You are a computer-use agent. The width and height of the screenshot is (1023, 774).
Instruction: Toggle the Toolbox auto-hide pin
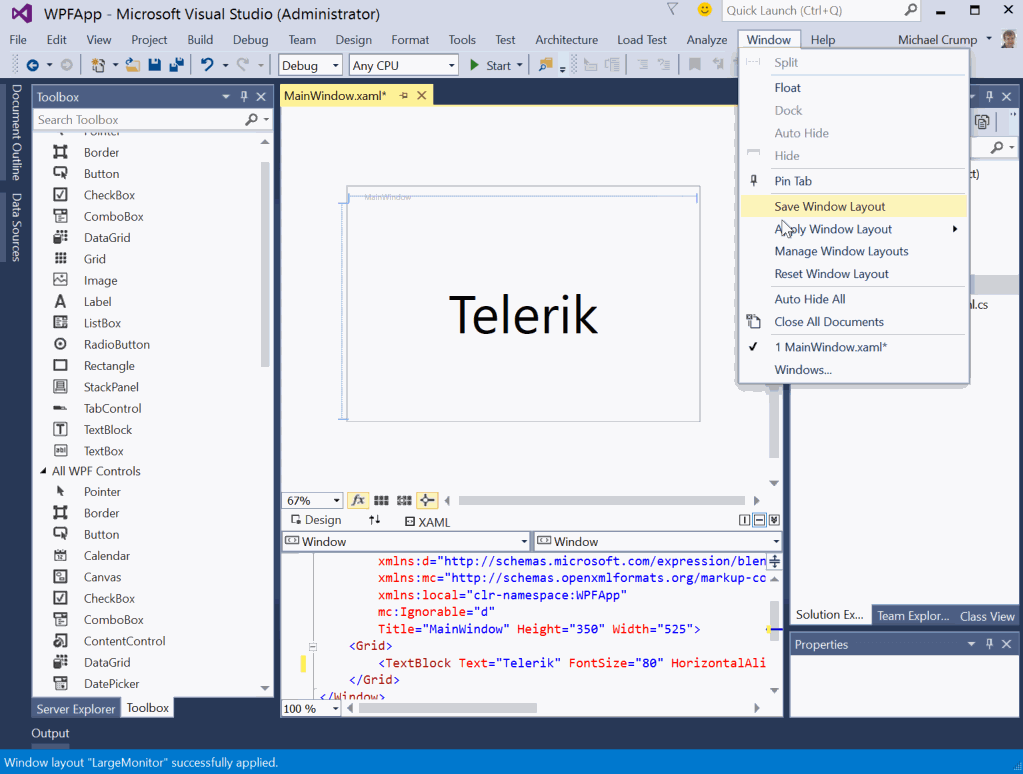[x=244, y=97]
